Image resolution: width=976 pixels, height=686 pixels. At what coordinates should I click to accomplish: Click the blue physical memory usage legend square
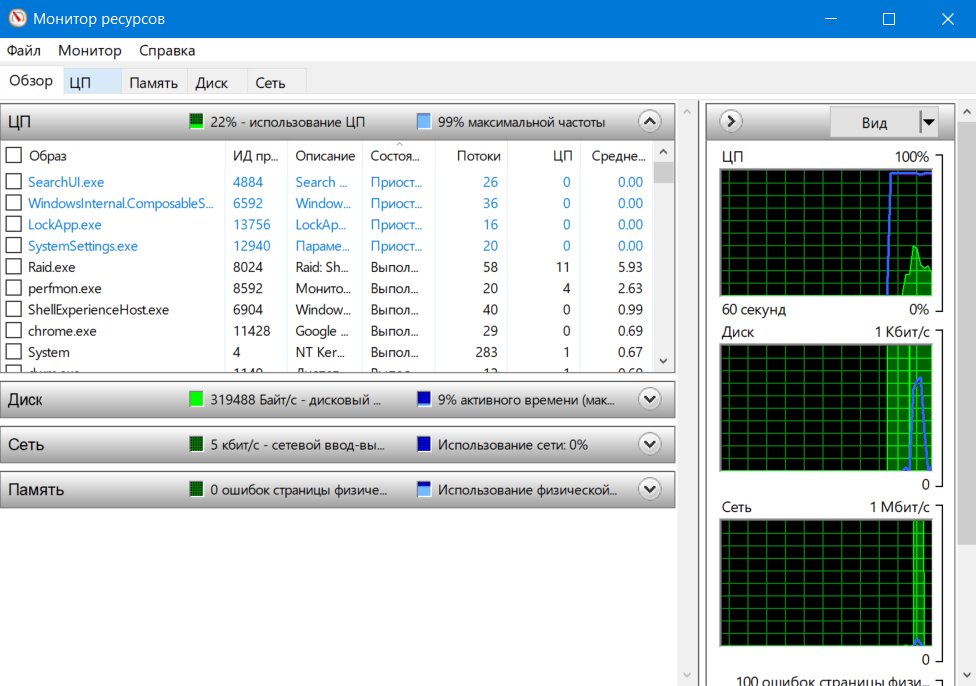pyautogui.click(x=424, y=489)
